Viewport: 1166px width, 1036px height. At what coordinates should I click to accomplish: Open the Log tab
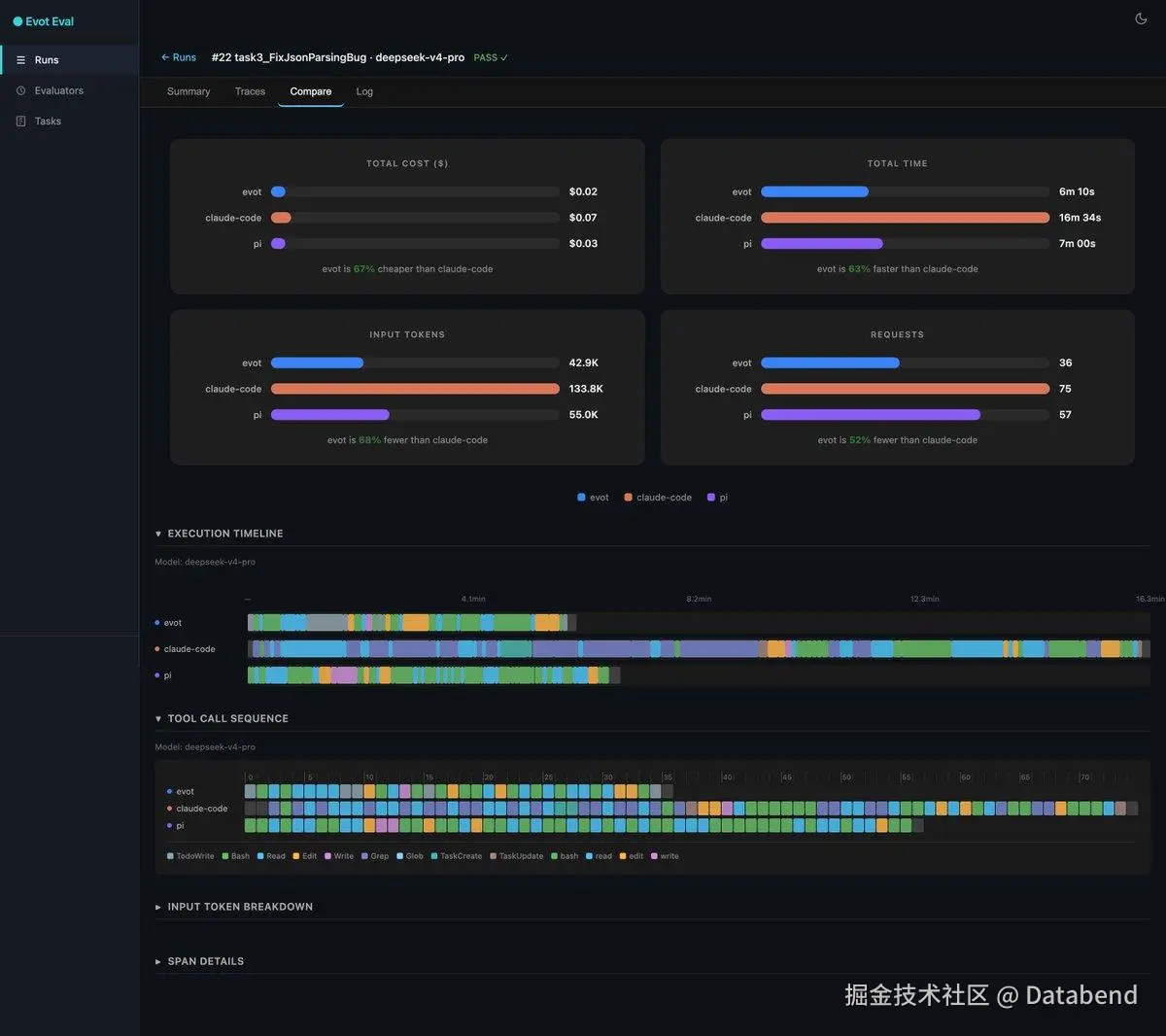(x=364, y=91)
